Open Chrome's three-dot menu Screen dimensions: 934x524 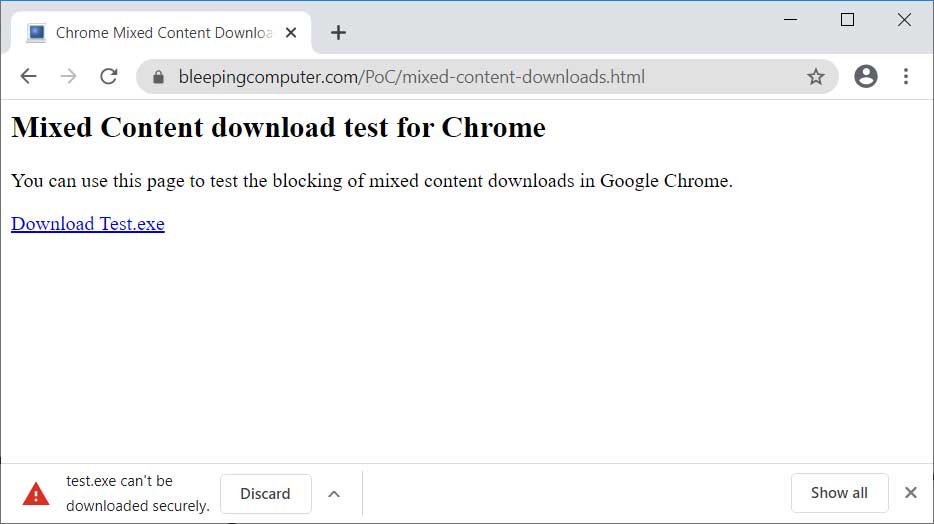pyautogui.click(x=906, y=77)
